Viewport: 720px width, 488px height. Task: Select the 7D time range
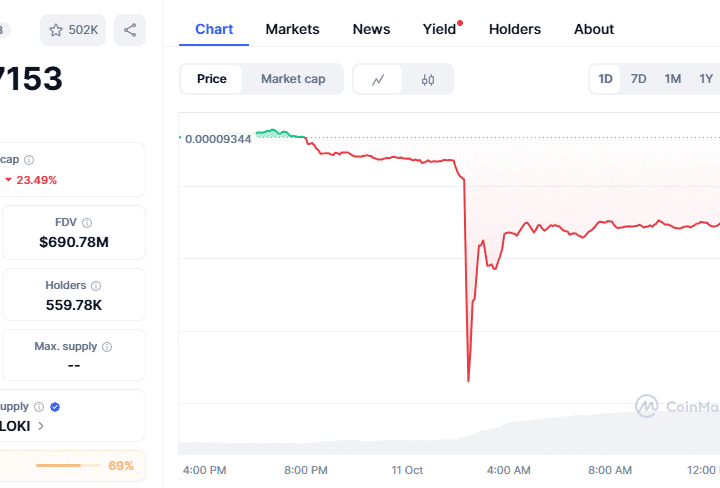click(x=638, y=79)
